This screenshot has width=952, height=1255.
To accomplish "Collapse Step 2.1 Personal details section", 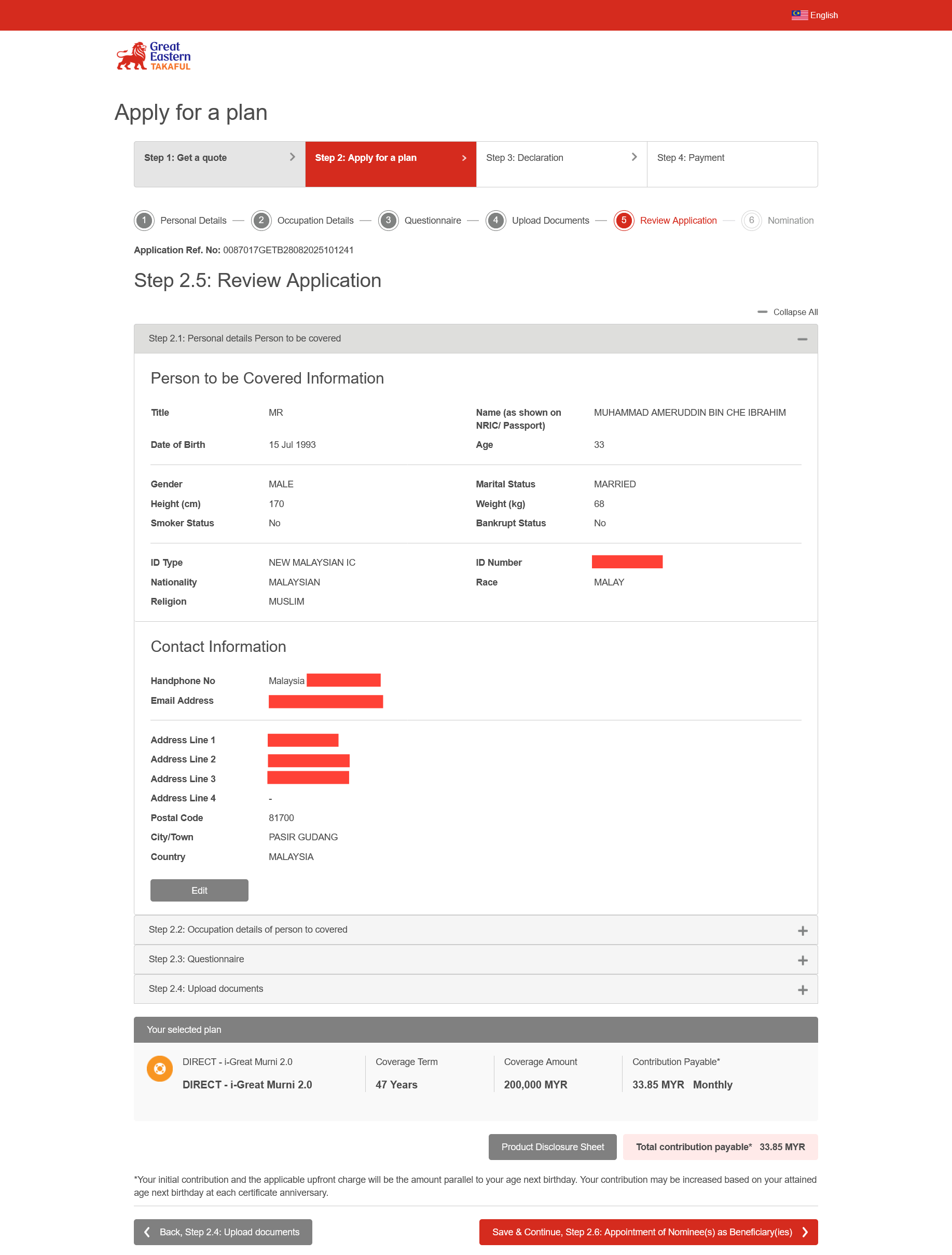I will tap(476, 339).
